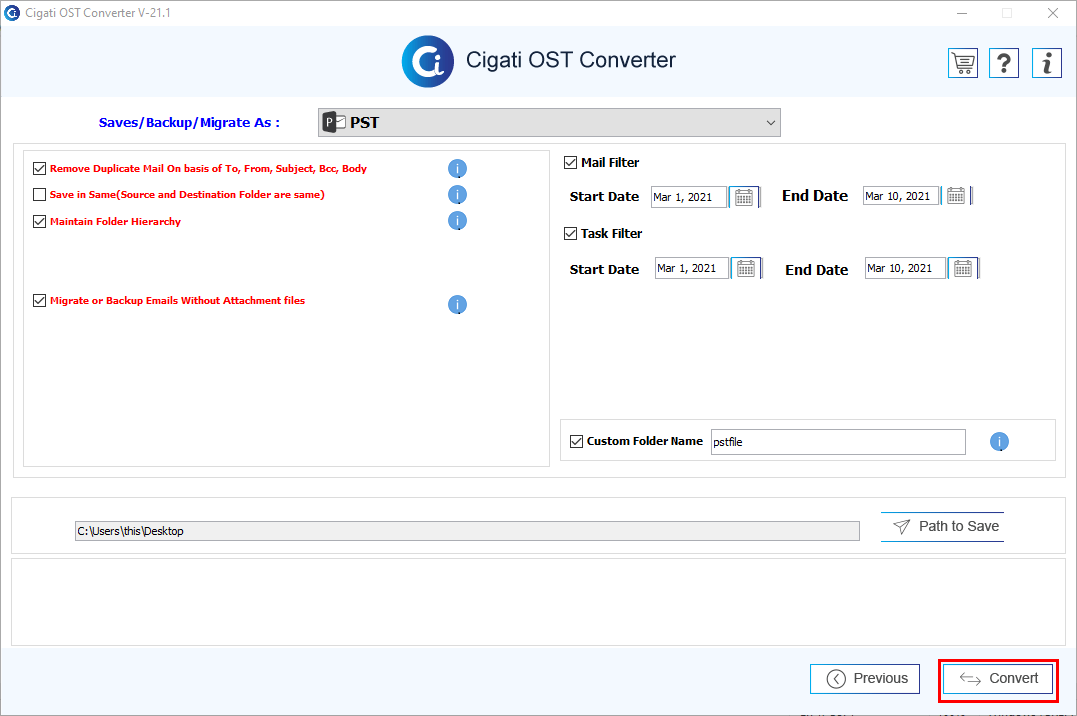The image size is (1077, 716).
Task: Uncheck Remove Duplicate Mail checkbox
Action: [x=39, y=168]
